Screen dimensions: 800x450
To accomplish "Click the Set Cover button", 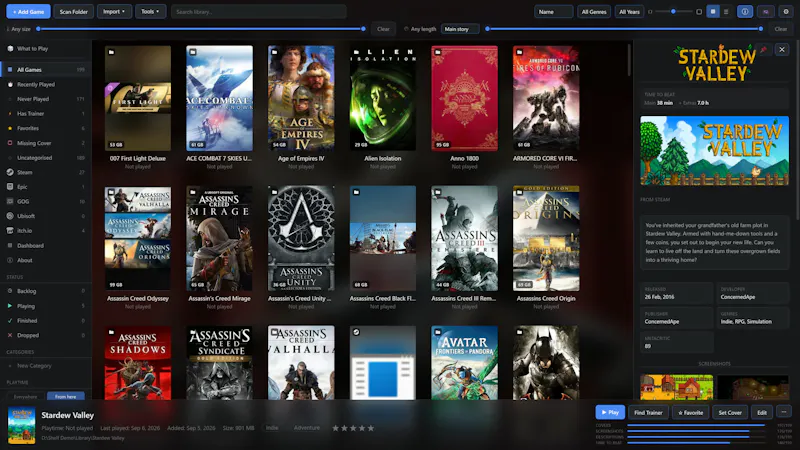I will pyautogui.click(x=730, y=412).
